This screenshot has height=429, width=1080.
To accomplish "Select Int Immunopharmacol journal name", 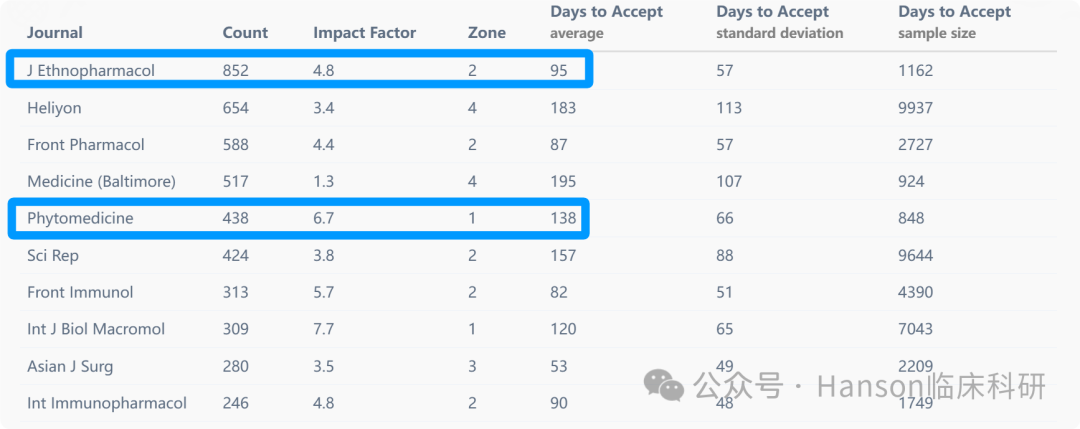I will [x=107, y=403].
